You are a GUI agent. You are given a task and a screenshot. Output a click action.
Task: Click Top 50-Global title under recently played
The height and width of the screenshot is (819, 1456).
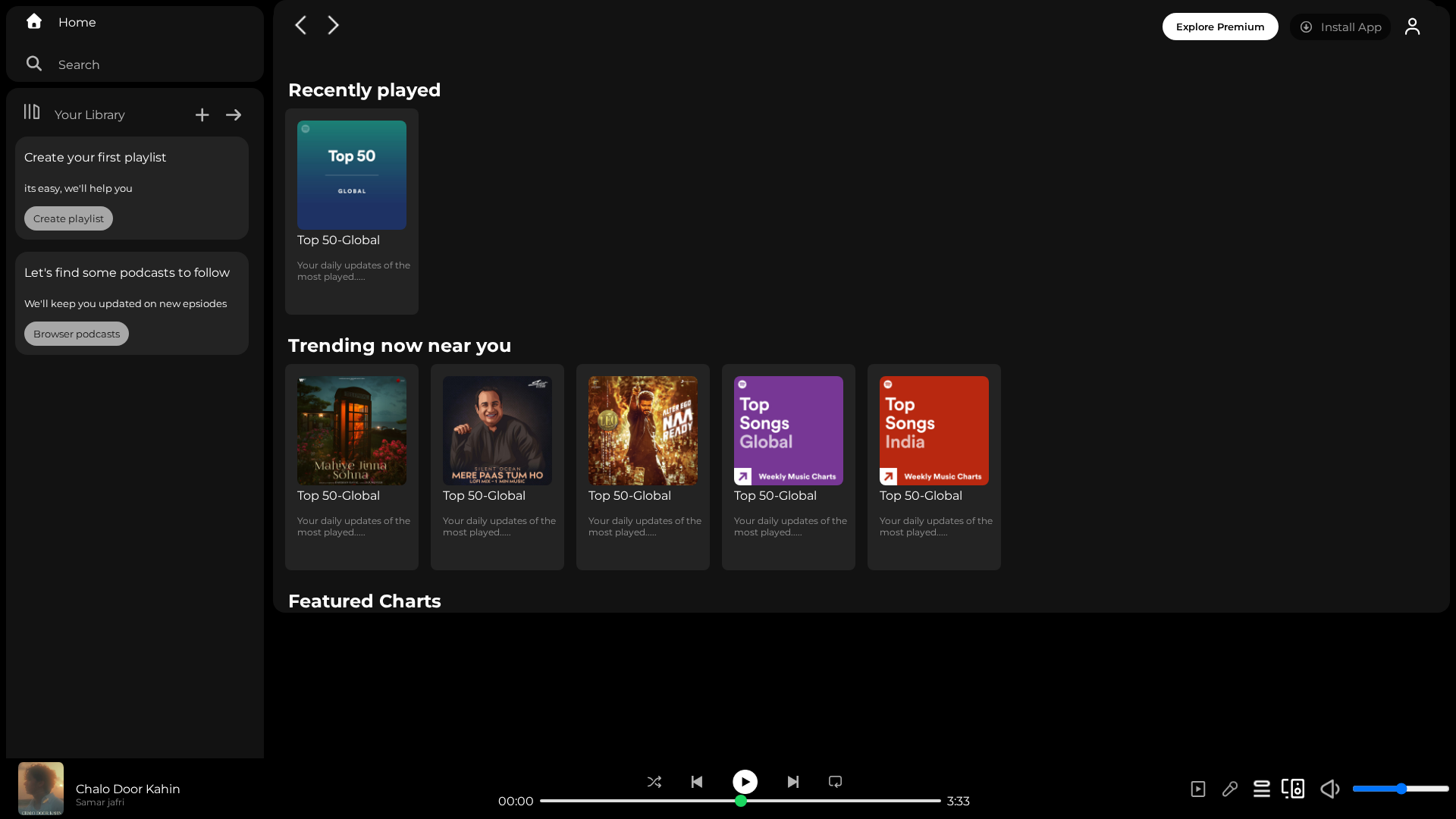338,240
